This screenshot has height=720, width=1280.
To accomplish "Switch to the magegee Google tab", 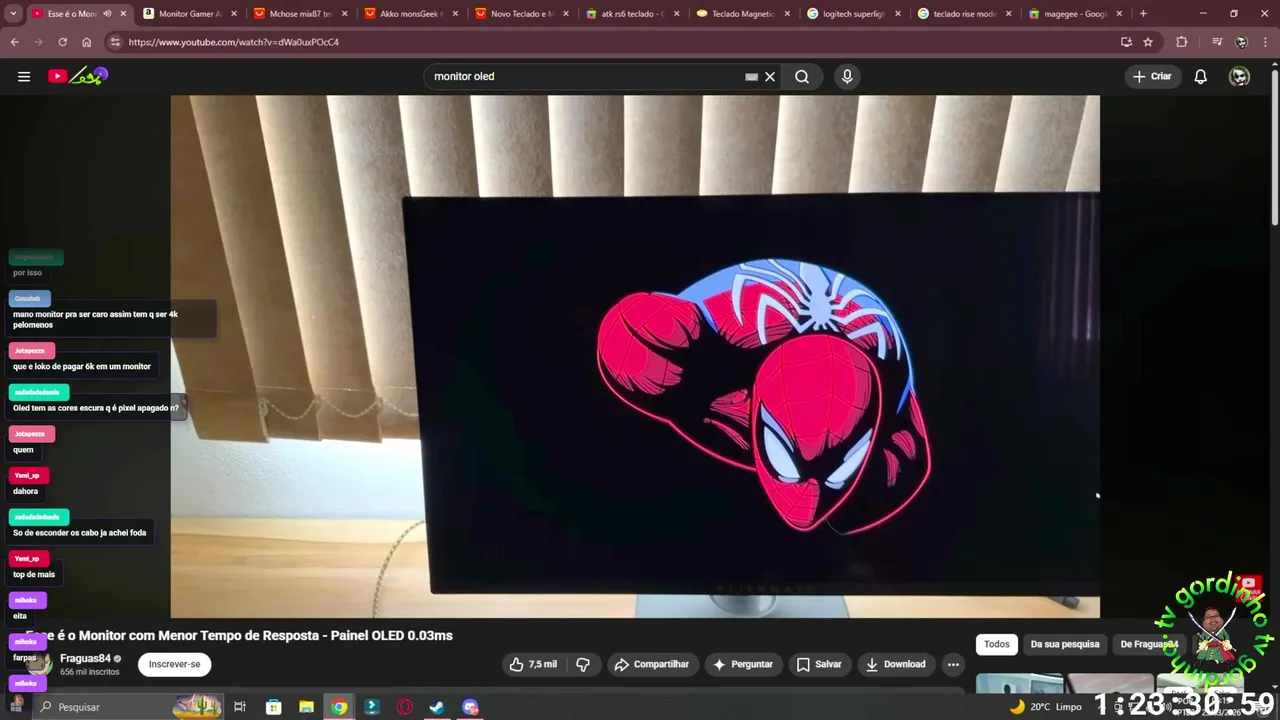I will (x=1075, y=14).
